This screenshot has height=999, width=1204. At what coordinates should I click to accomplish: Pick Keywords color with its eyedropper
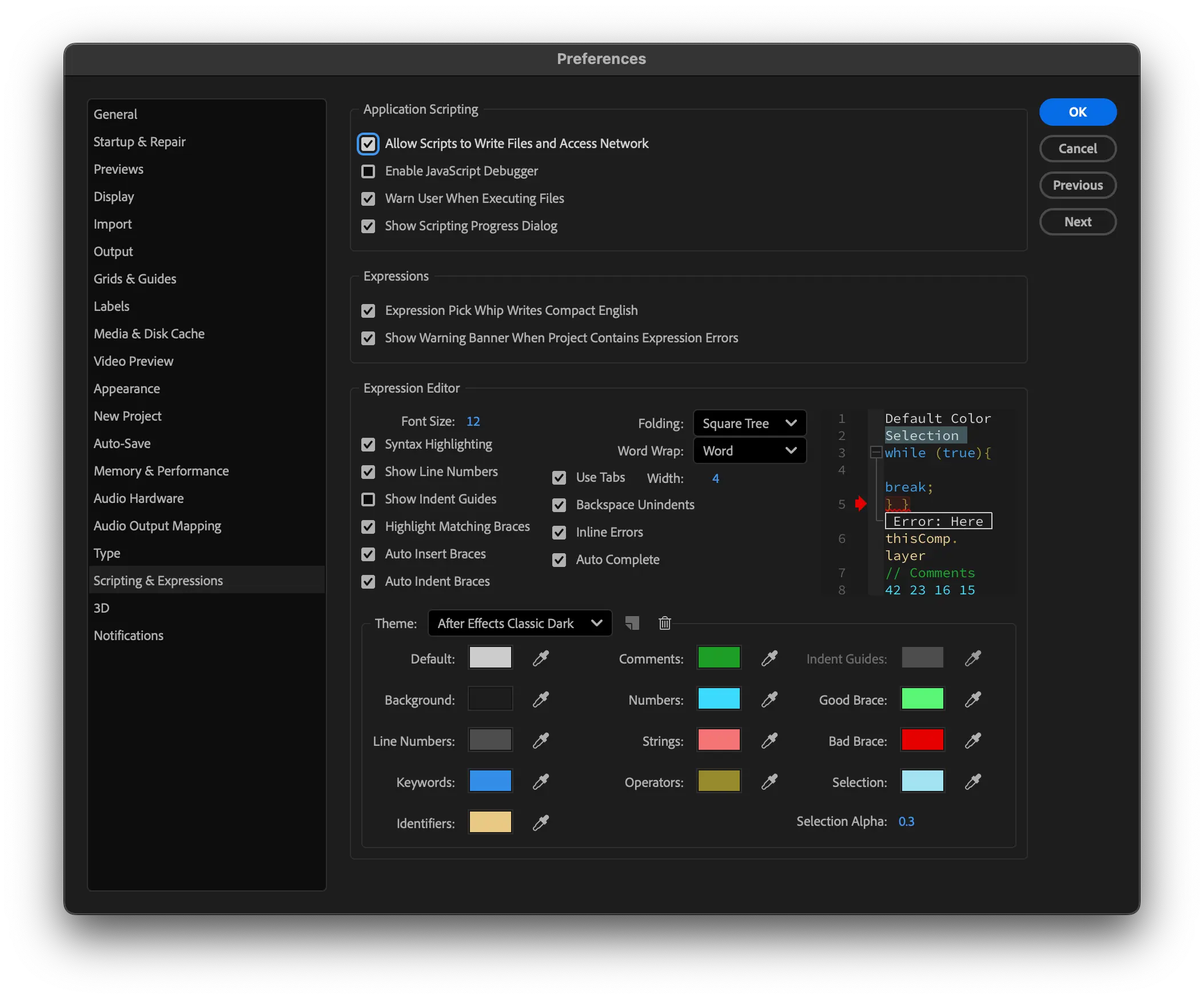coord(541,782)
